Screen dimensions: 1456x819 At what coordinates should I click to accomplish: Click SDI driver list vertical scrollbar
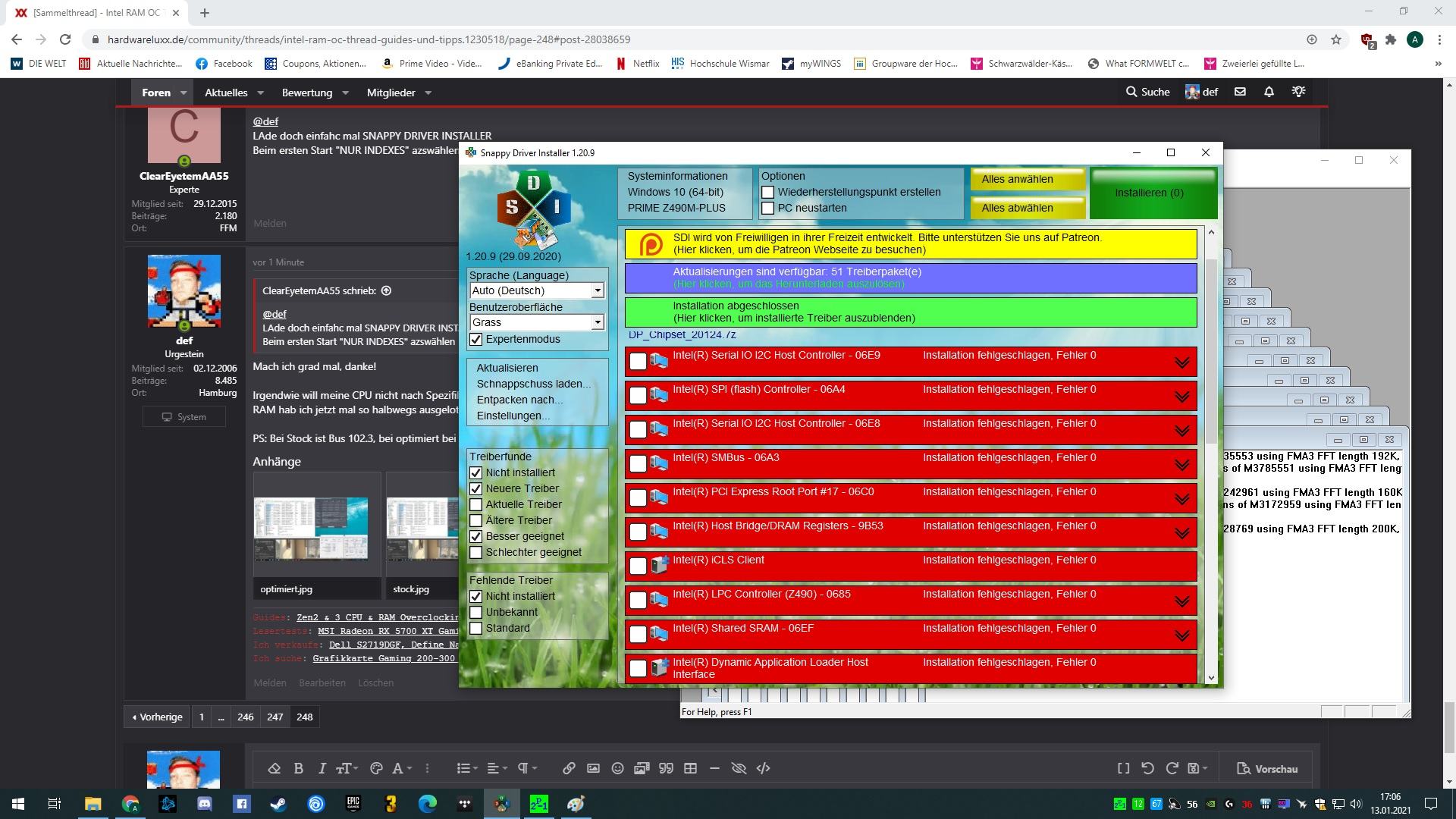tap(1211, 455)
